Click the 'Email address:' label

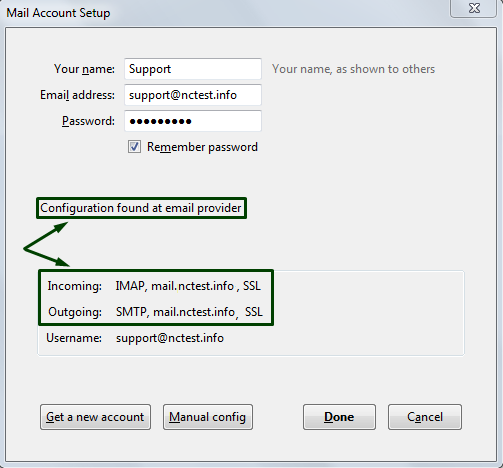[77, 95]
